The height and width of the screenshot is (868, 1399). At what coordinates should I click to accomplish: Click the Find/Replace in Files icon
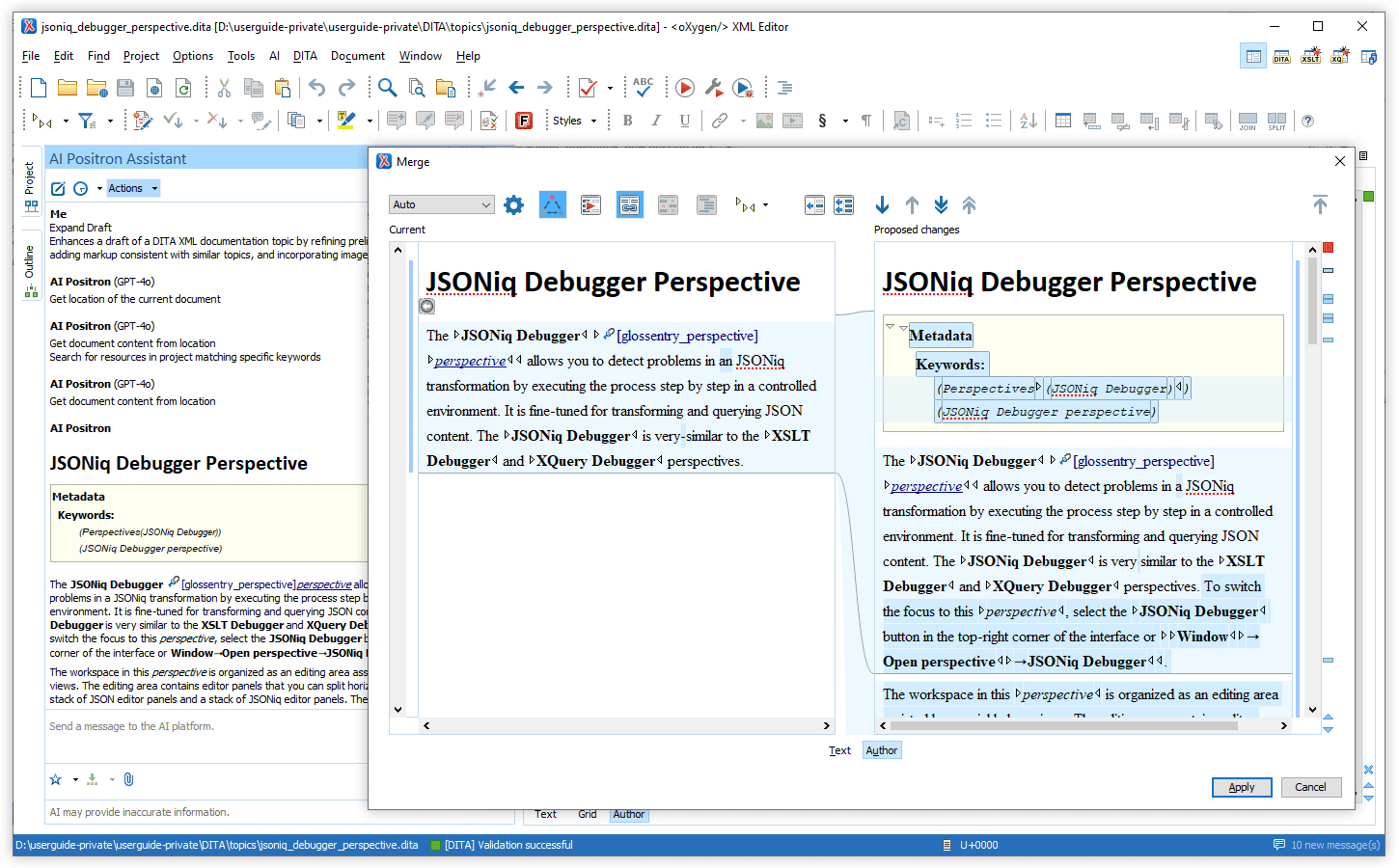click(x=417, y=89)
